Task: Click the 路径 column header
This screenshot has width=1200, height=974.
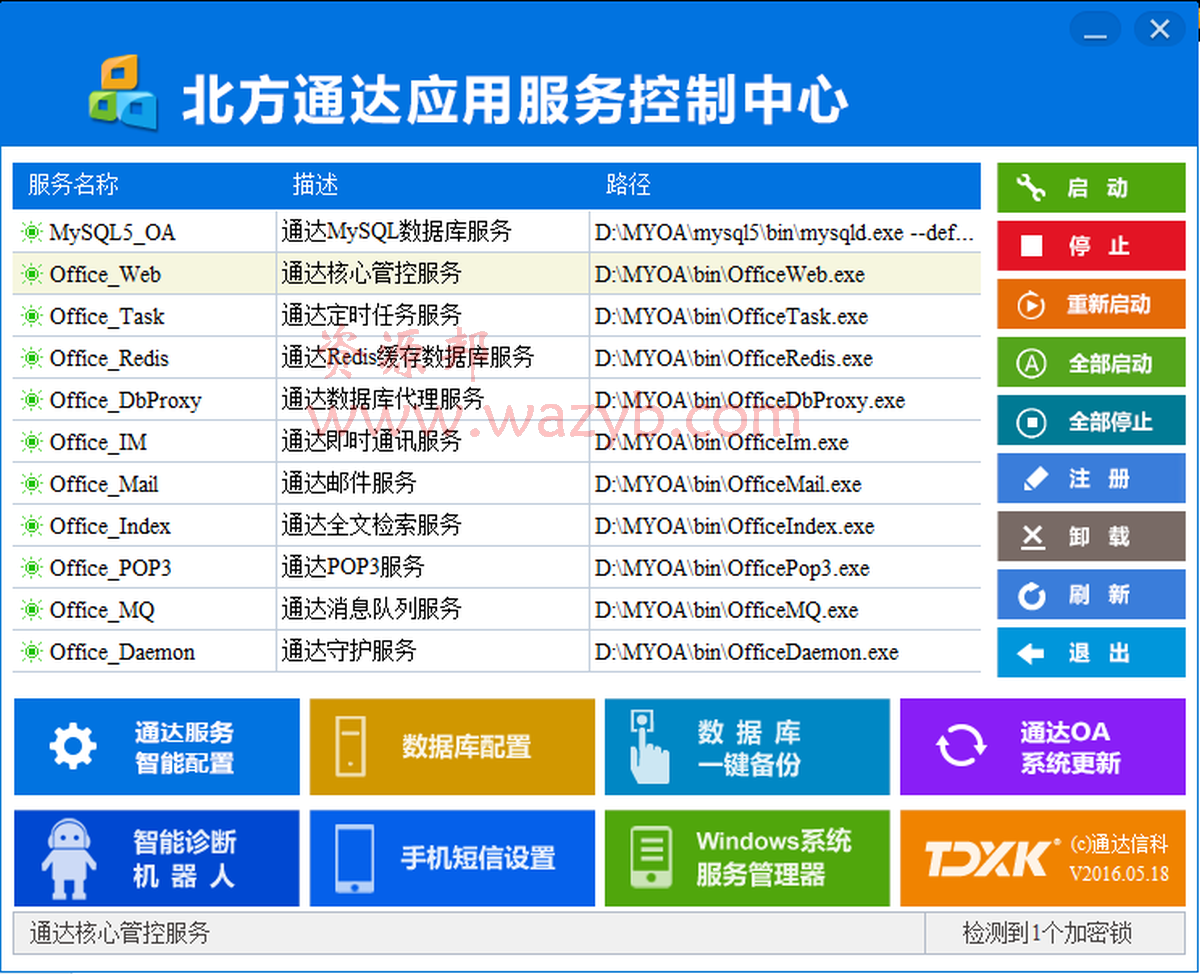Action: pos(628,185)
